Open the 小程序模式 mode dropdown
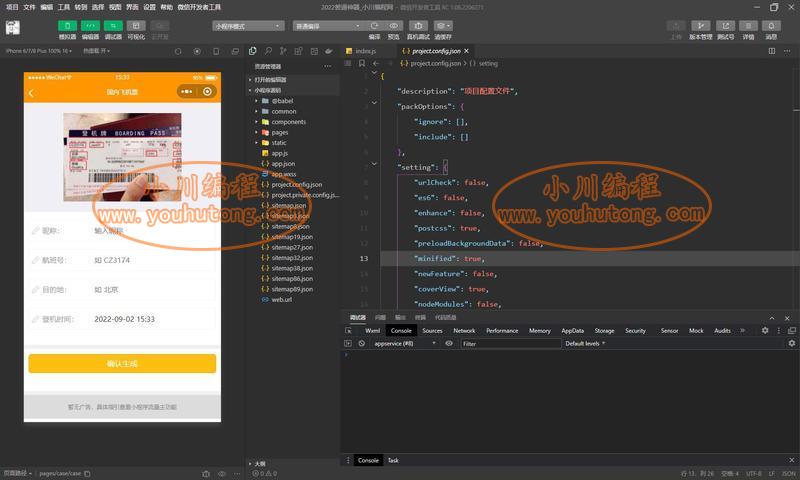The height and width of the screenshot is (480, 800). 248,26
